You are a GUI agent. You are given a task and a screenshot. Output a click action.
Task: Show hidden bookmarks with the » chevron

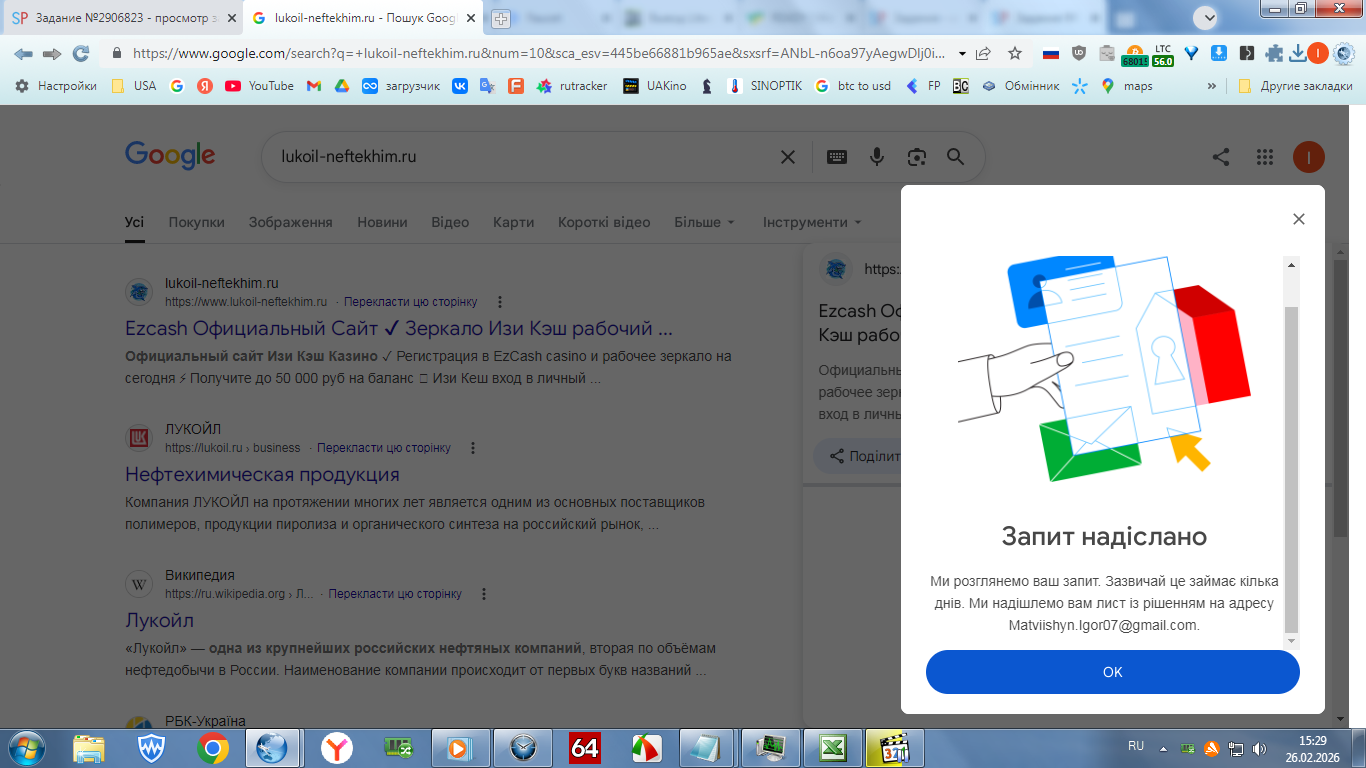click(x=1212, y=86)
